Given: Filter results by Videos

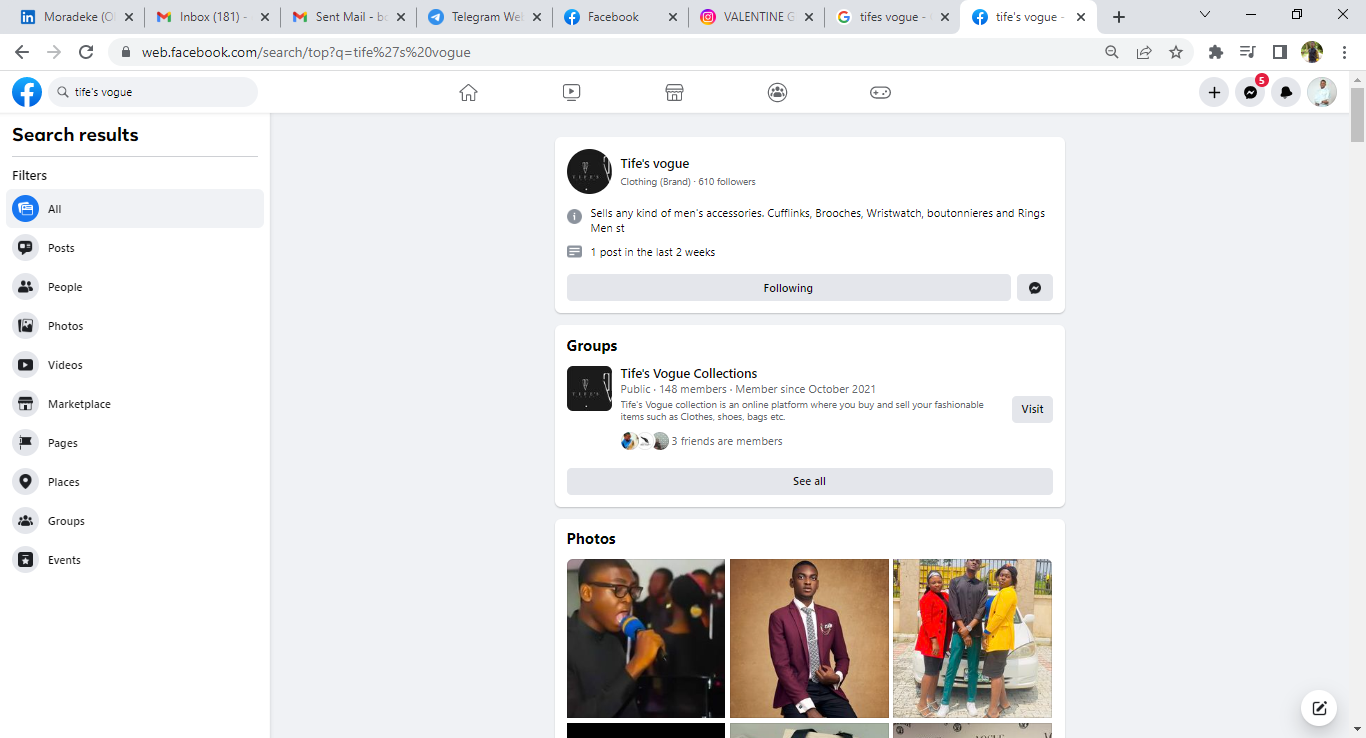Looking at the screenshot, I should click(x=137, y=365).
